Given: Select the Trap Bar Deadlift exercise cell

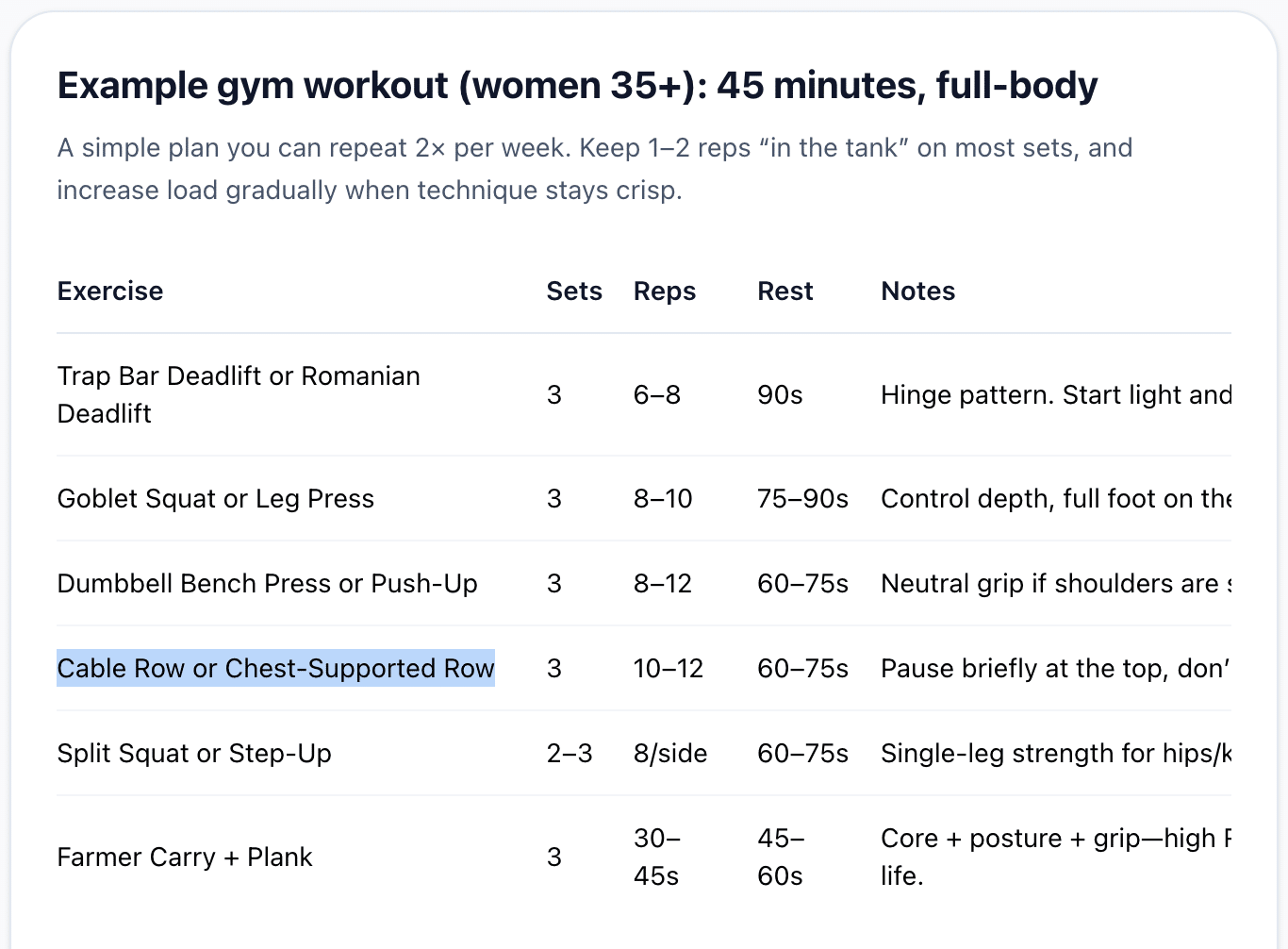Looking at the screenshot, I should (x=239, y=394).
